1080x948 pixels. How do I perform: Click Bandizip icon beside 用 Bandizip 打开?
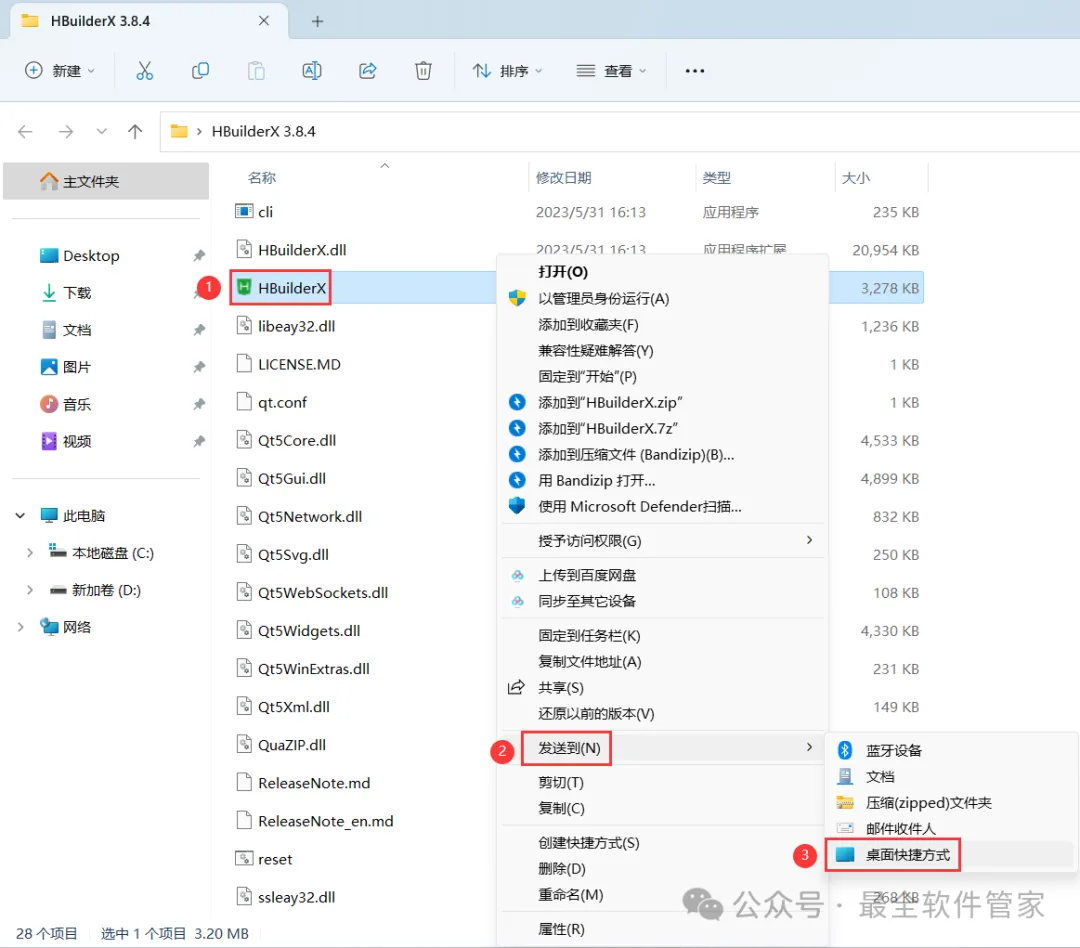[517, 480]
